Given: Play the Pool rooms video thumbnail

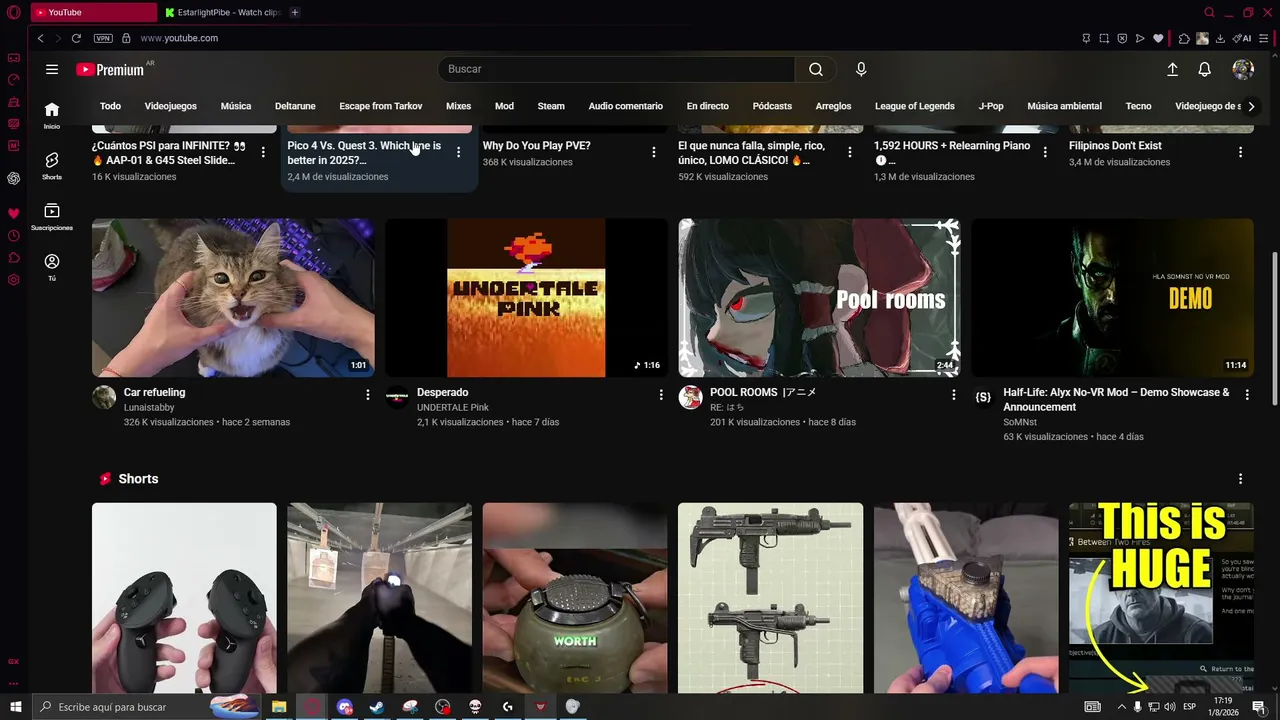Looking at the screenshot, I should pyautogui.click(x=819, y=298).
